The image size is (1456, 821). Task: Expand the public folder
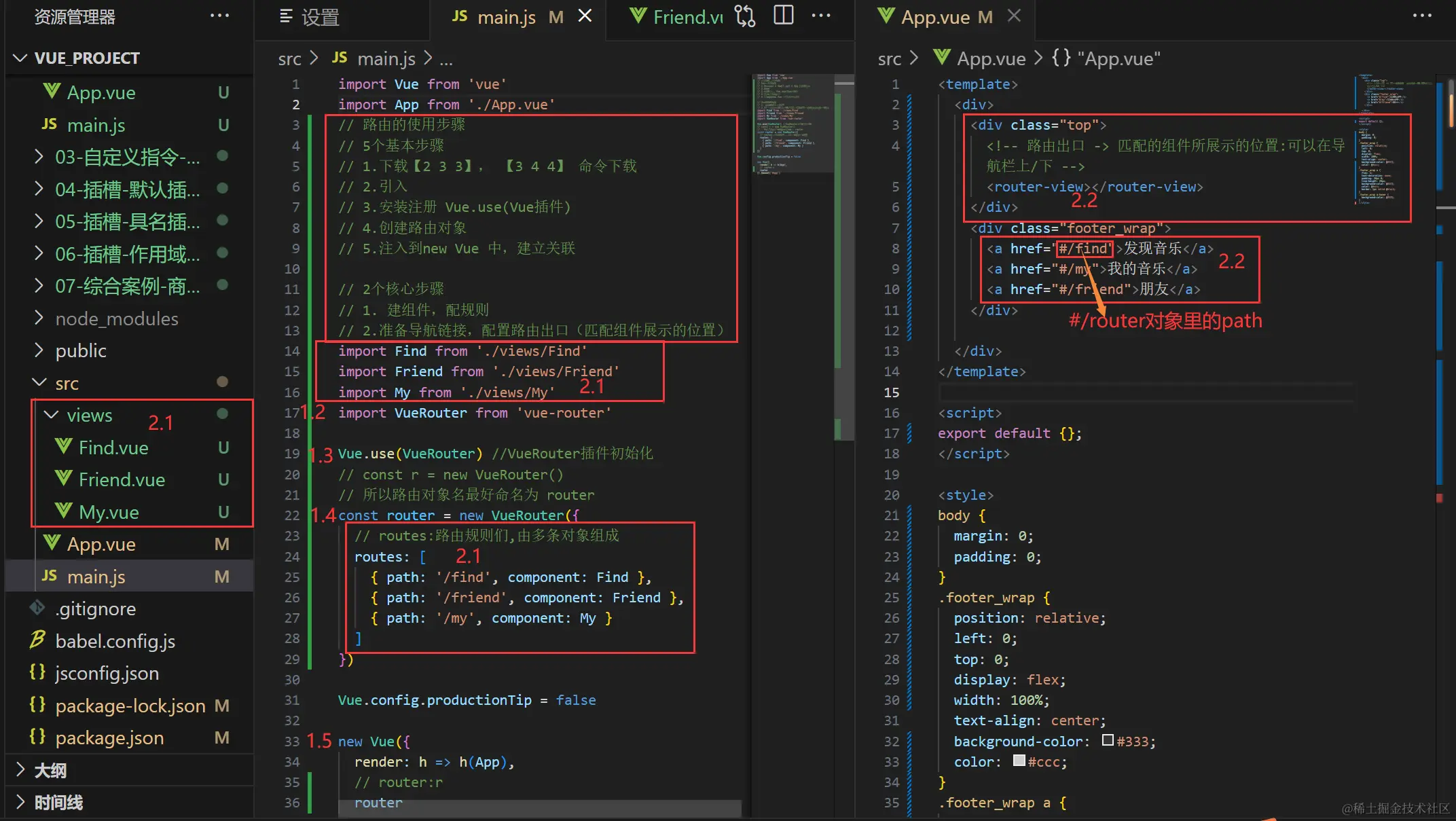coord(39,350)
